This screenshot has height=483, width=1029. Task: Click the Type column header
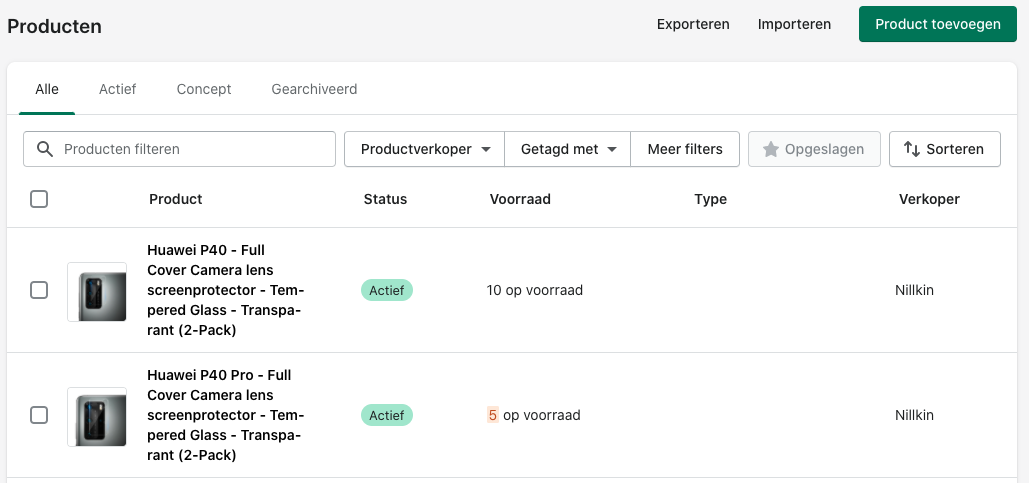(x=710, y=199)
